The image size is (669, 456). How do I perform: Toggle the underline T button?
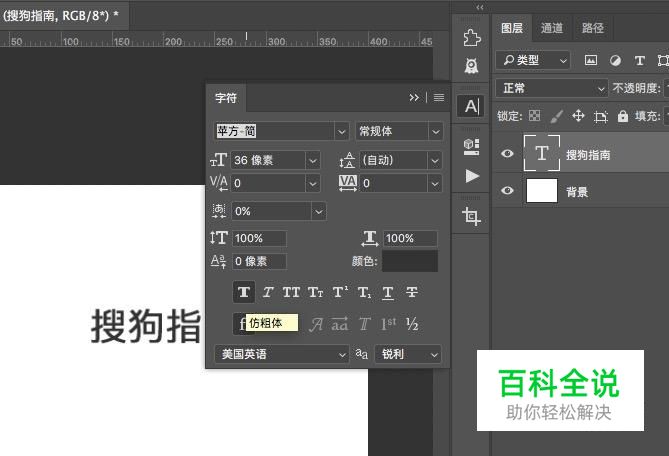388,293
